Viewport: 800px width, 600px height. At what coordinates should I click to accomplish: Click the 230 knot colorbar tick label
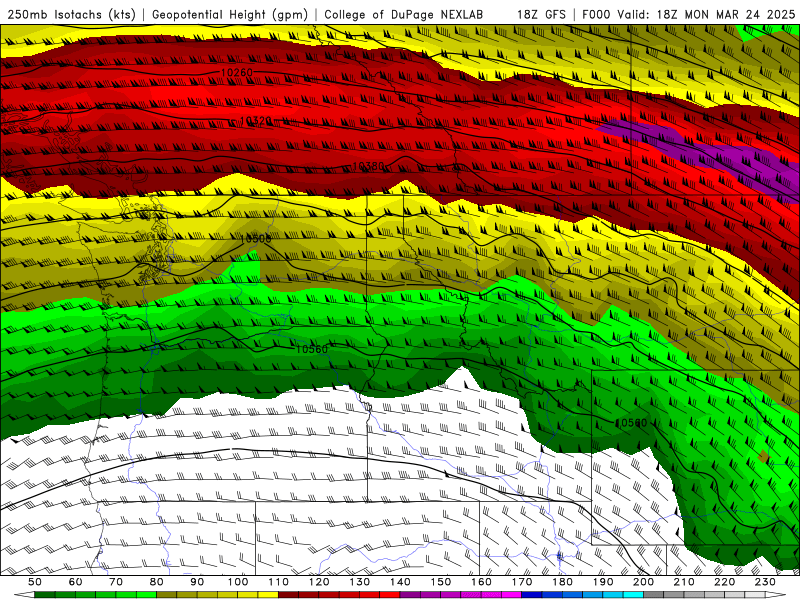[x=765, y=582]
